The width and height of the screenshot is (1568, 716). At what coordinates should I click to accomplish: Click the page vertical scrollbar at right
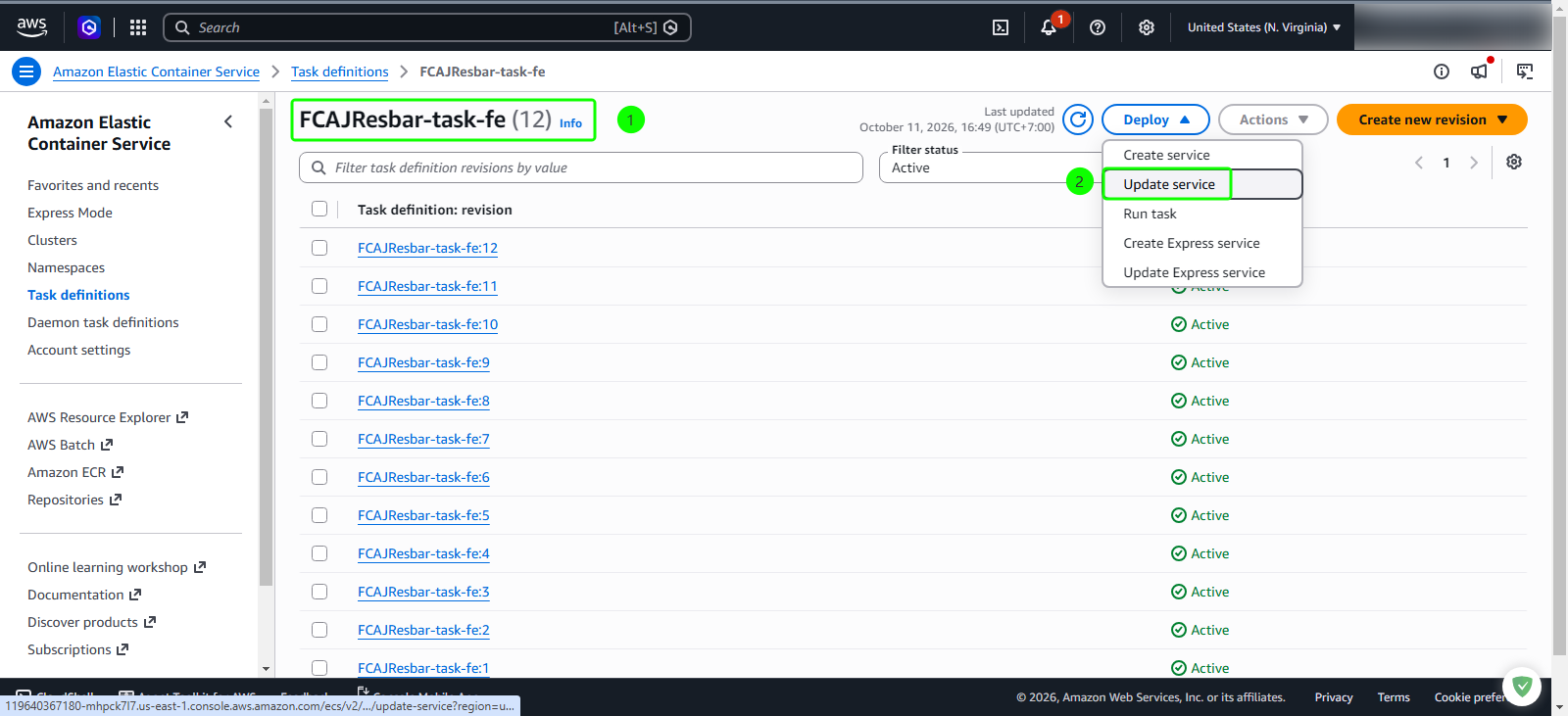point(1559,333)
